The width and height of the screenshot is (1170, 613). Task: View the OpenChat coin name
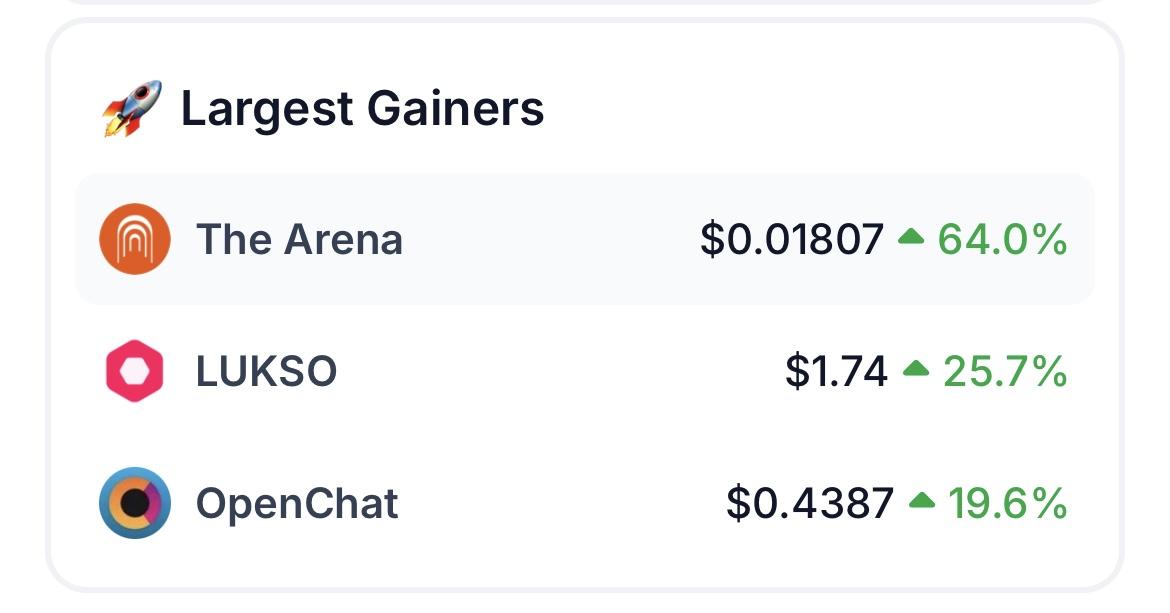click(x=297, y=503)
